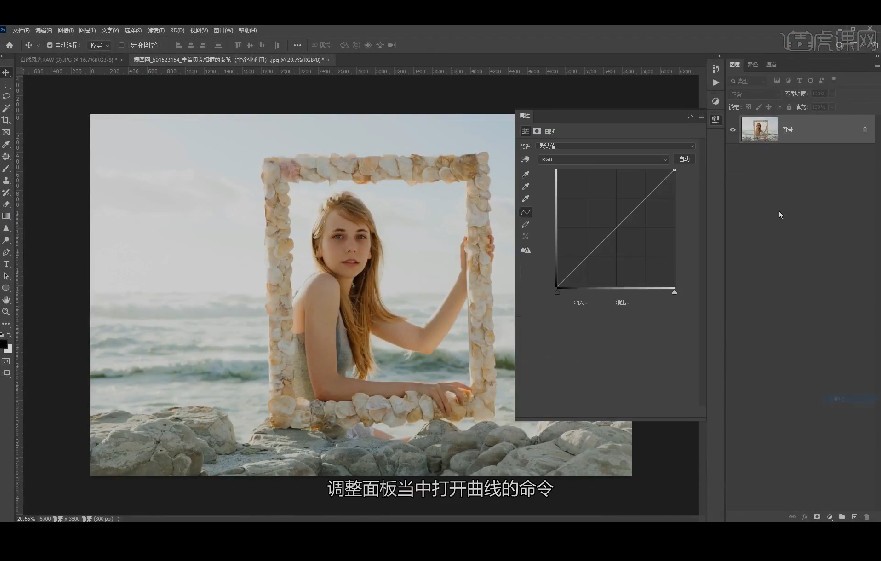
Task: Open the Curves preset dropdown
Action: pyautogui.click(x=616, y=146)
